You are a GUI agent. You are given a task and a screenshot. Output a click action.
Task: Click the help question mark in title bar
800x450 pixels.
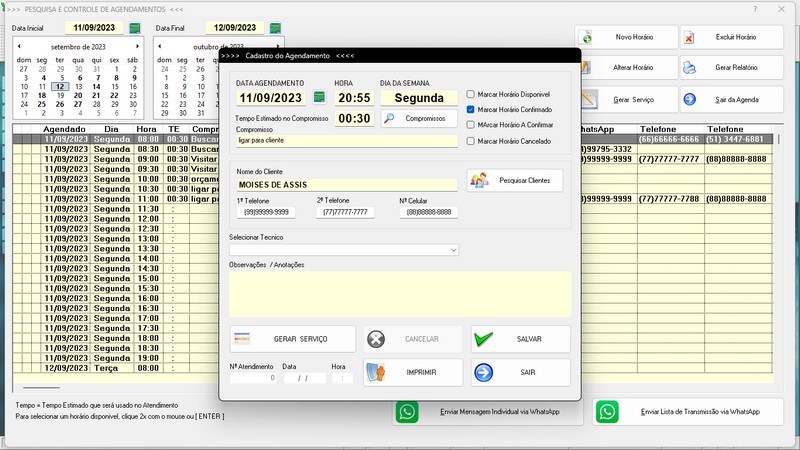[x=755, y=9]
